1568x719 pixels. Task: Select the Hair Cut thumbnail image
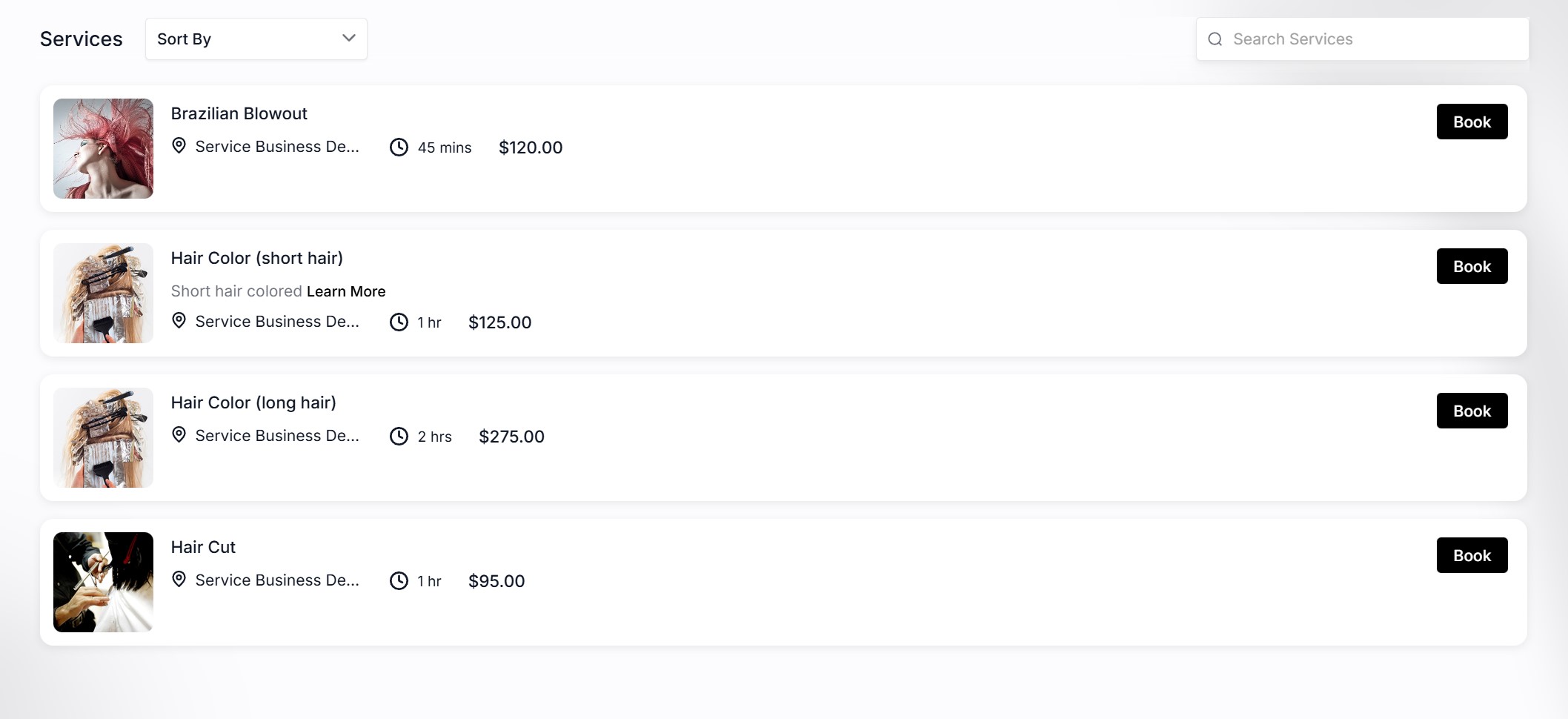pyautogui.click(x=103, y=582)
